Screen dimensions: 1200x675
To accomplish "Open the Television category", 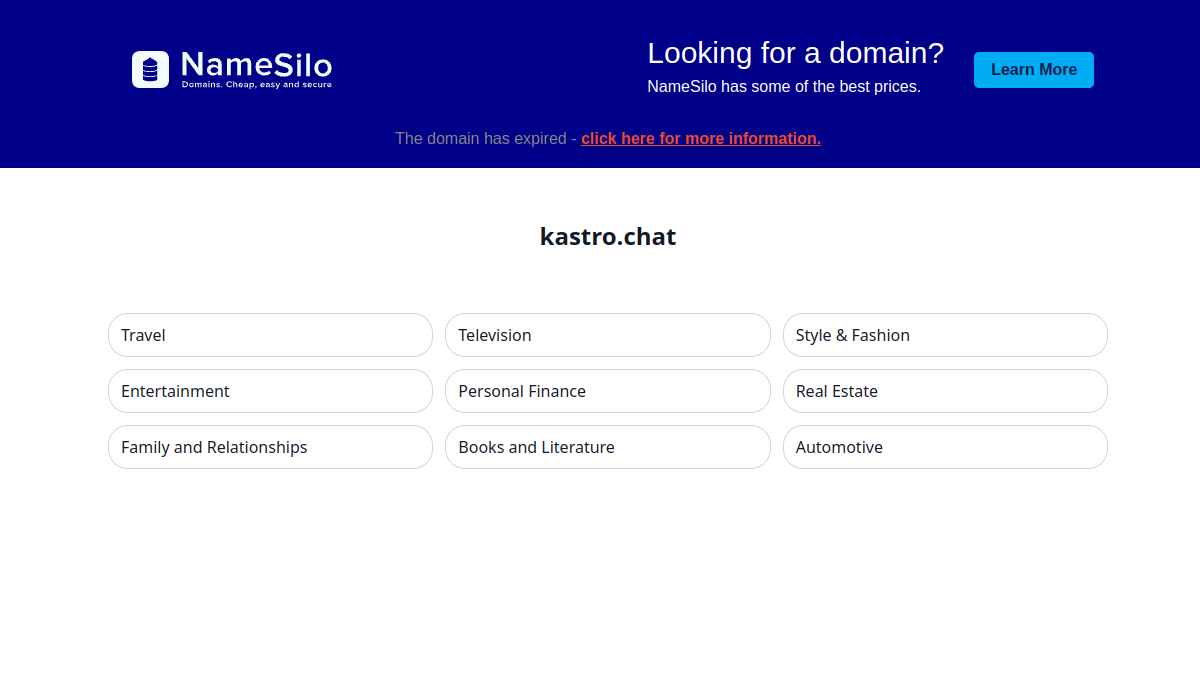I will [x=608, y=335].
